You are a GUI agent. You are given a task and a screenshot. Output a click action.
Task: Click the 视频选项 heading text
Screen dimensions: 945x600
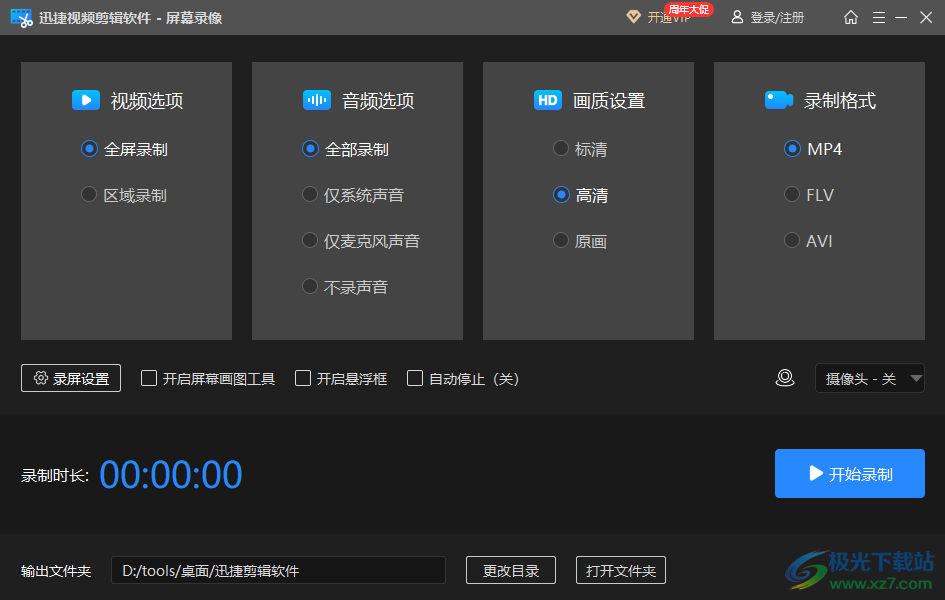(x=147, y=101)
